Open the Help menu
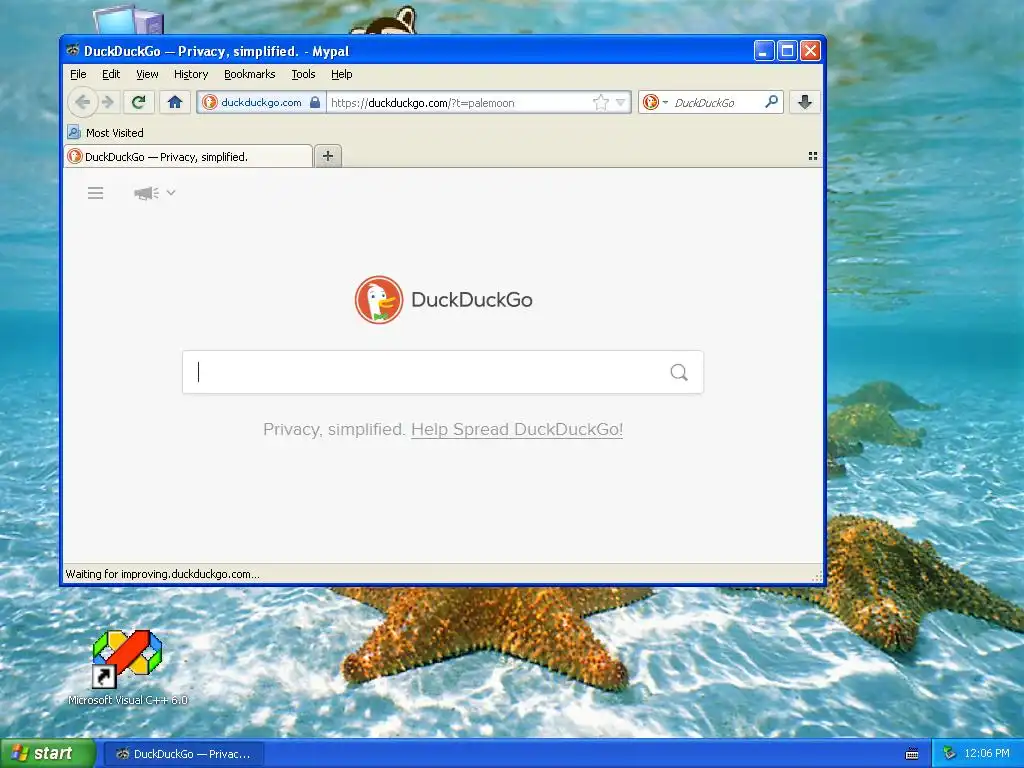 pyautogui.click(x=342, y=74)
